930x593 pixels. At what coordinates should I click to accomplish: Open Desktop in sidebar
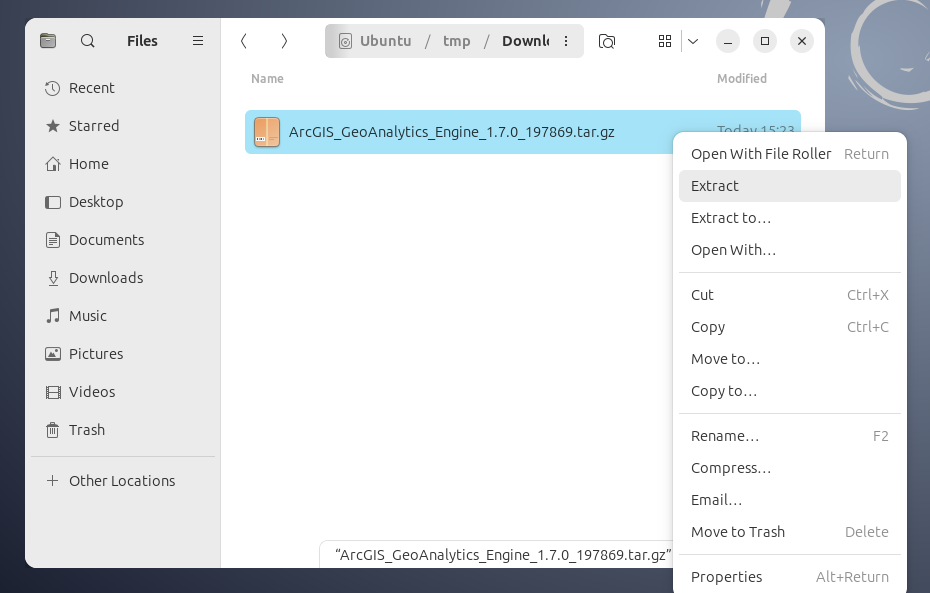pos(123,202)
